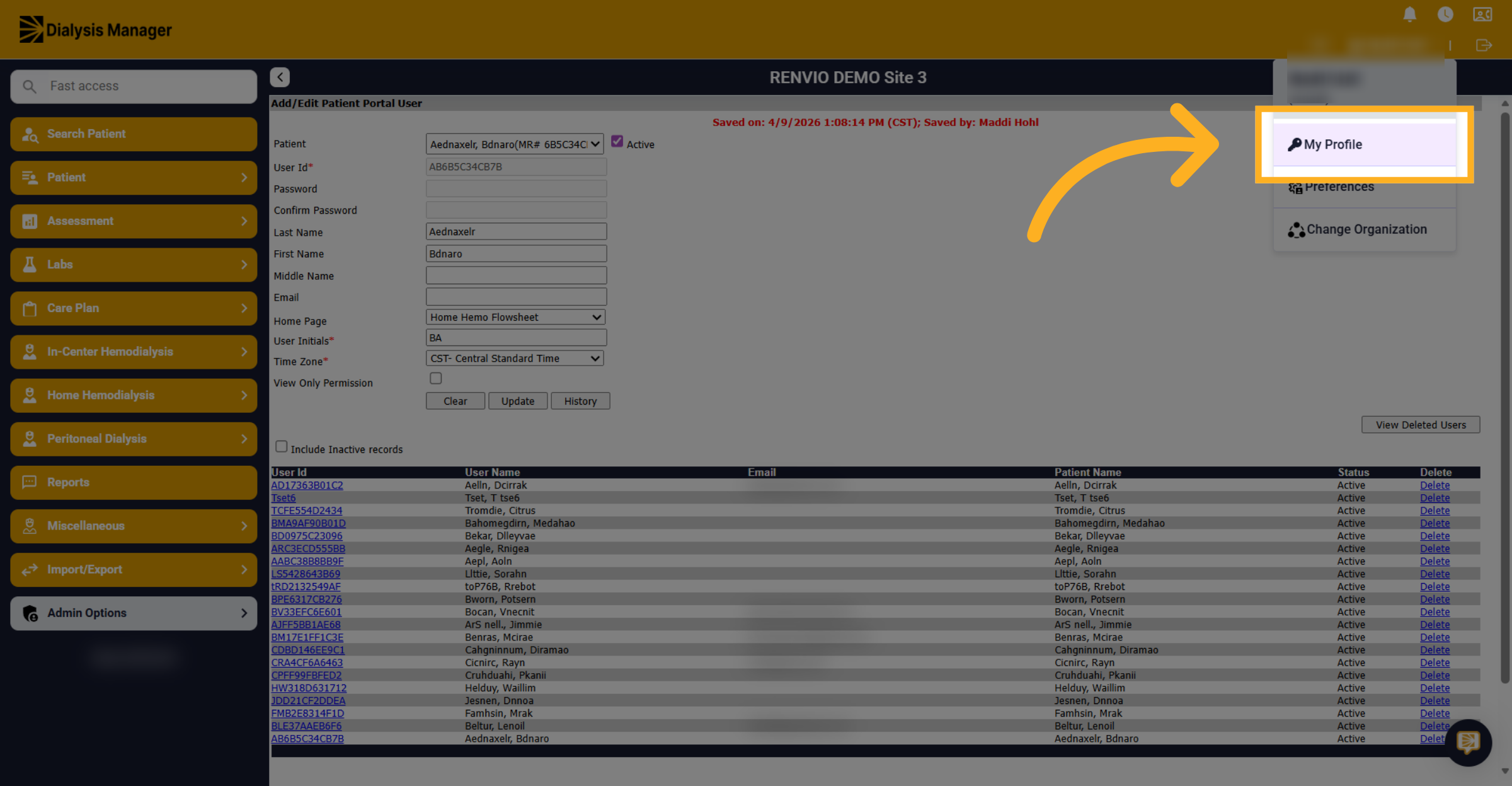
Task: Click the Email input field
Action: pos(516,296)
